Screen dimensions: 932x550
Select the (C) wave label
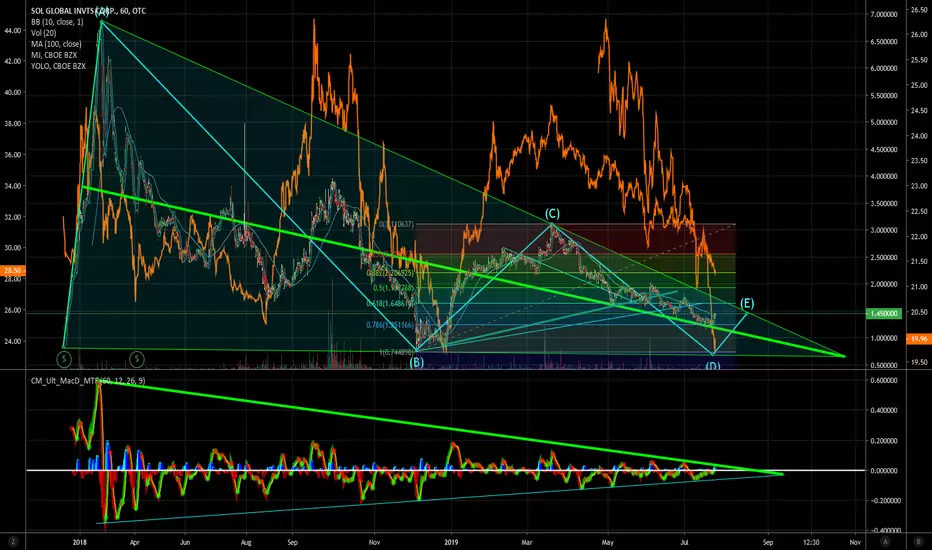click(x=552, y=213)
